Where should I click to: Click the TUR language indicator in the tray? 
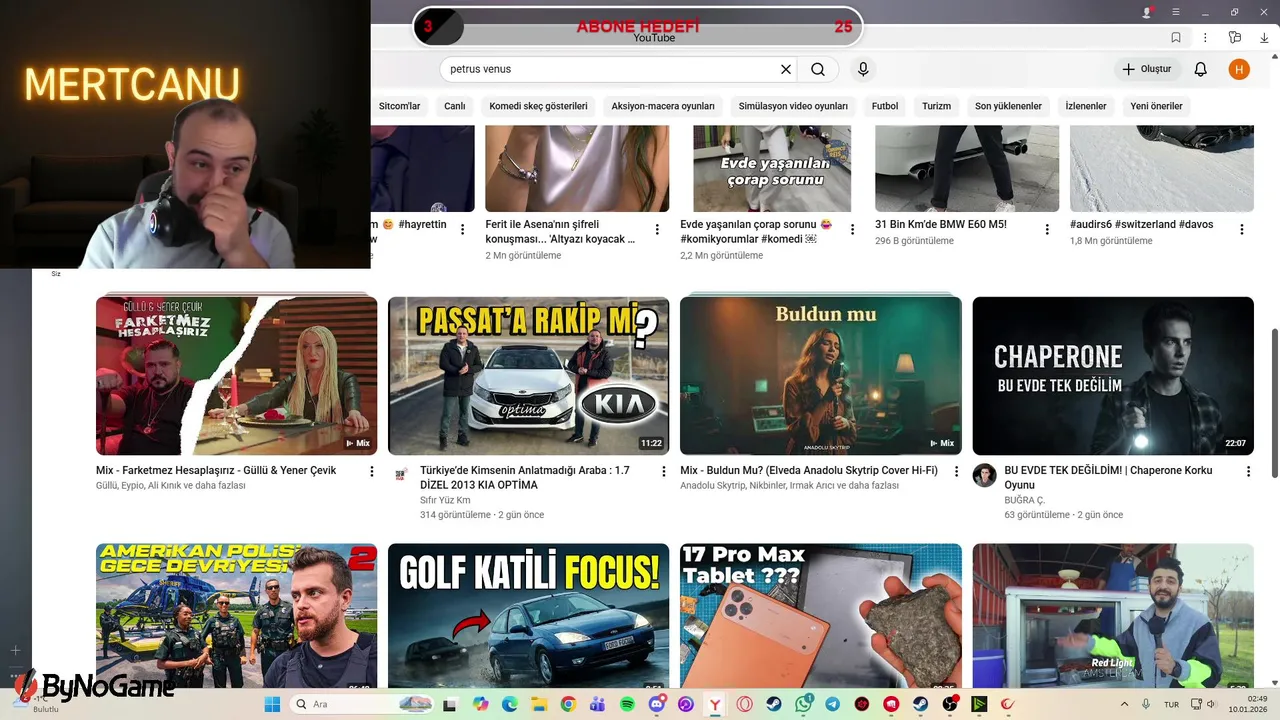(x=1171, y=704)
